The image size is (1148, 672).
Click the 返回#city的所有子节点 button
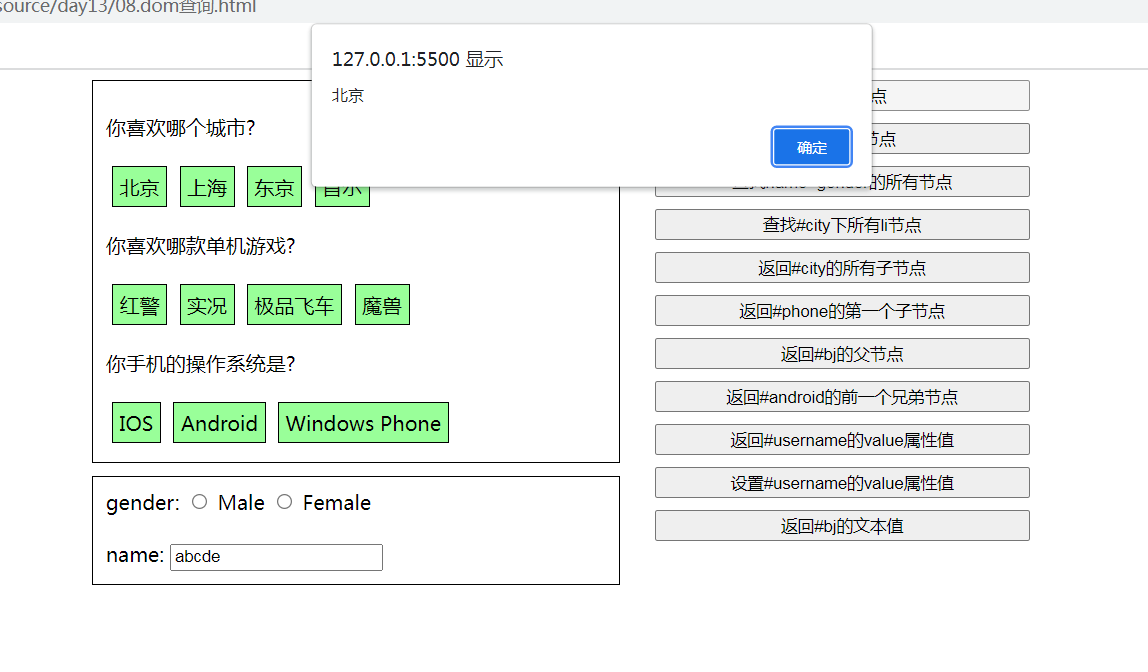(x=841, y=267)
